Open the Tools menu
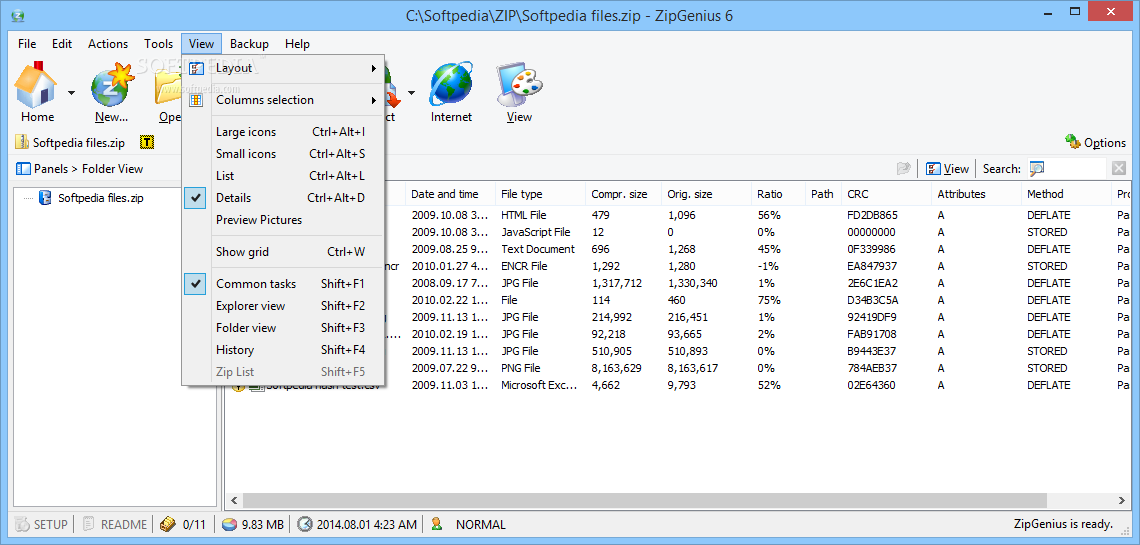 (158, 44)
